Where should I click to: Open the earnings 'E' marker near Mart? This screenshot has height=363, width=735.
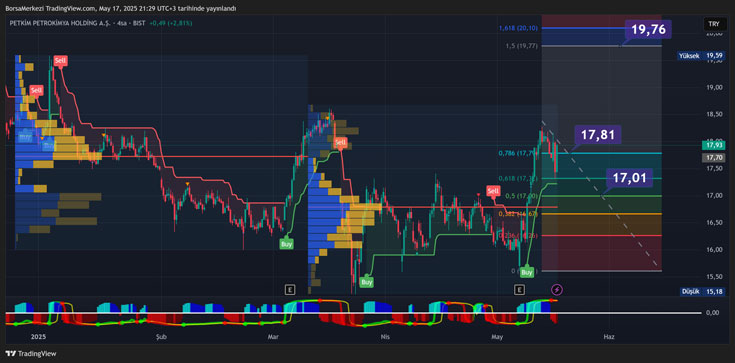coord(291,290)
